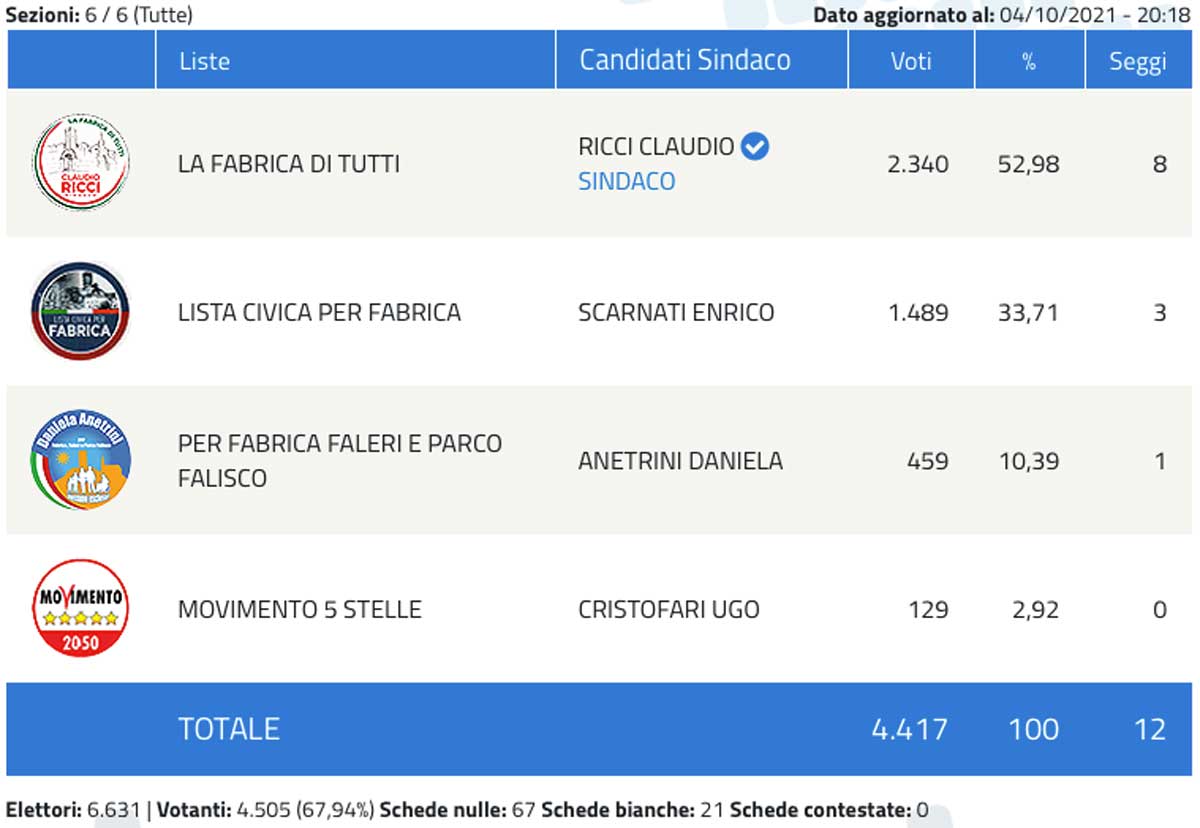Open the LISTA CIVICA PER FABRICA list name
Screen dimensions: 1200x828
[319, 312]
